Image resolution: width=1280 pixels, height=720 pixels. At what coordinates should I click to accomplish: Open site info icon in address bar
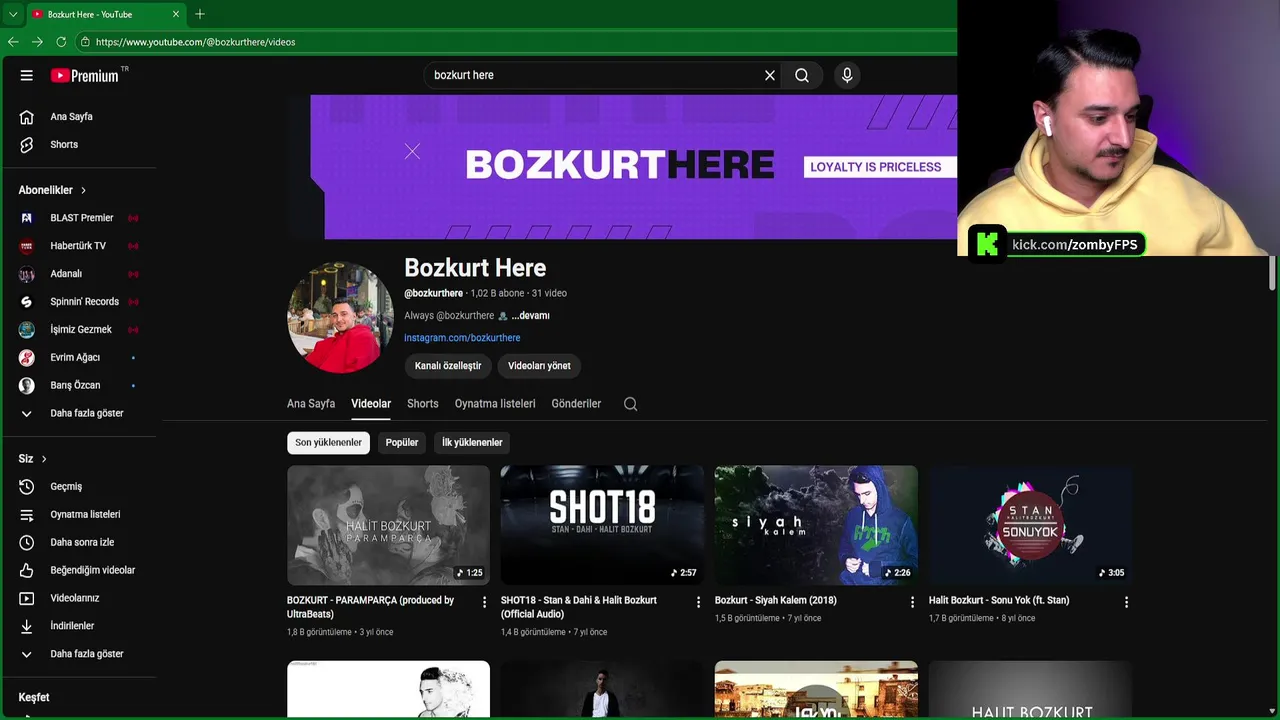click(85, 42)
